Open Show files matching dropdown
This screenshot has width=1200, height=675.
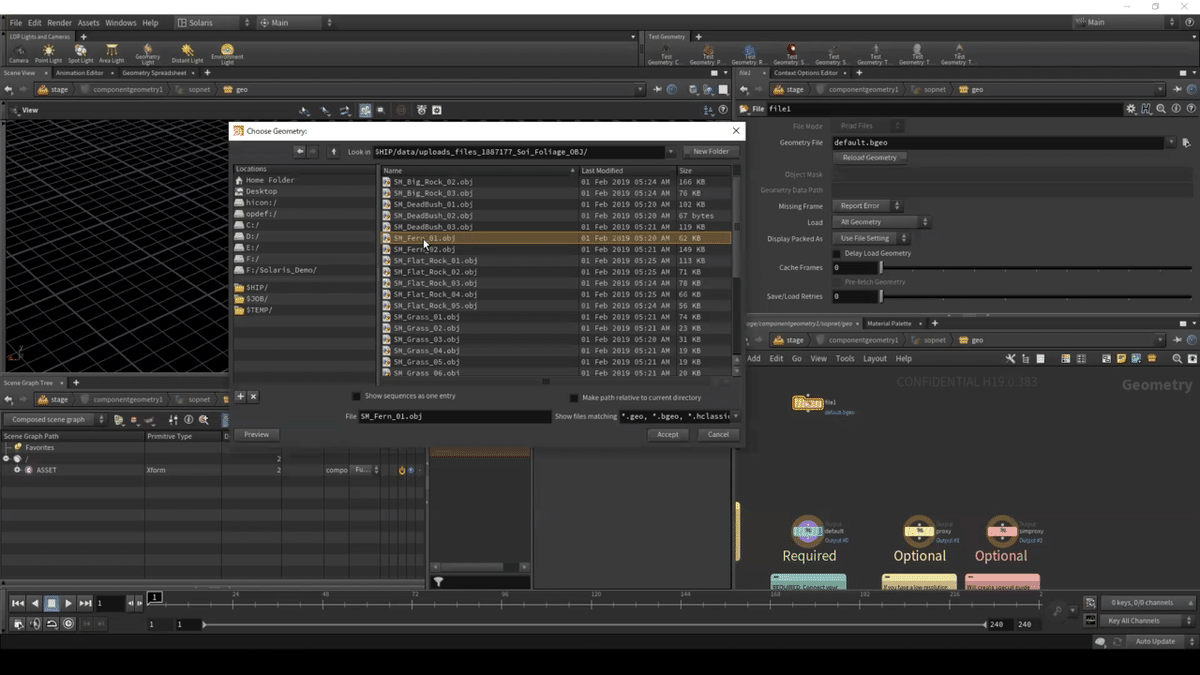pyautogui.click(x=736, y=416)
